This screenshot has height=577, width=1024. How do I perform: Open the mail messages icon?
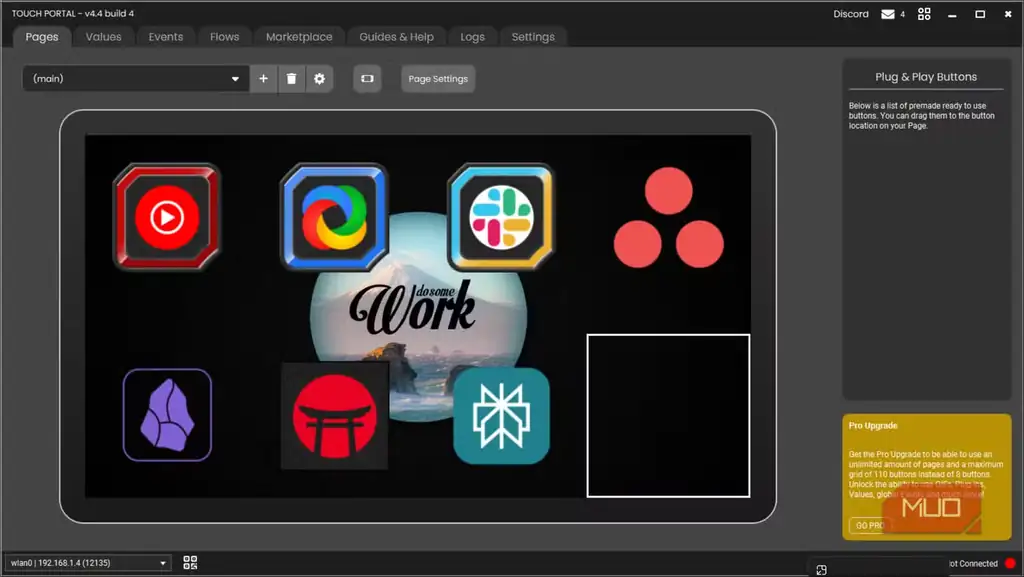point(888,14)
